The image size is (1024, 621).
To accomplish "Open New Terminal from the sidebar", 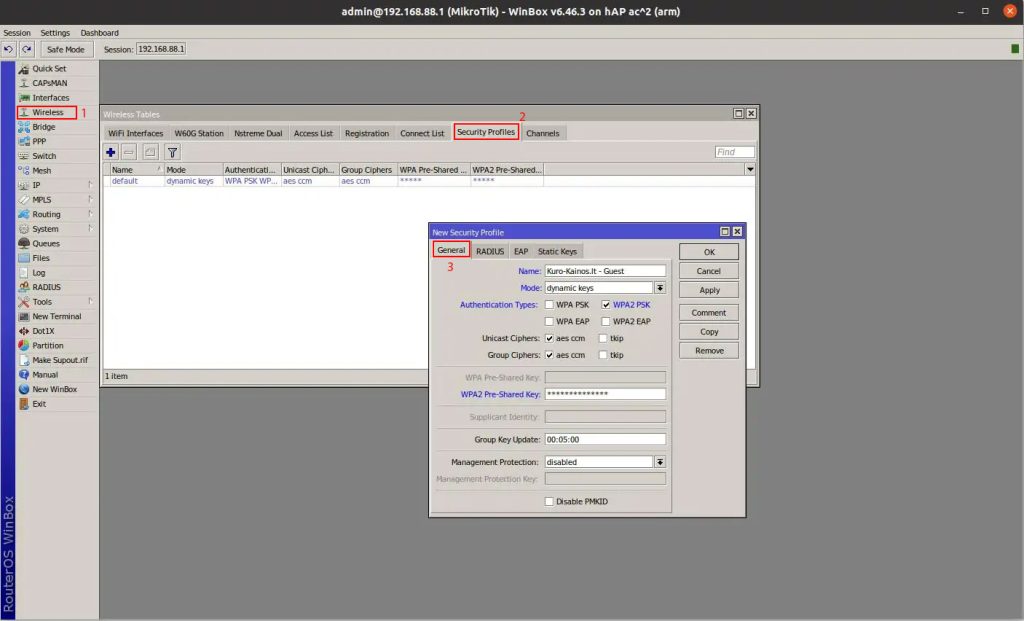I will coord(57,316).
